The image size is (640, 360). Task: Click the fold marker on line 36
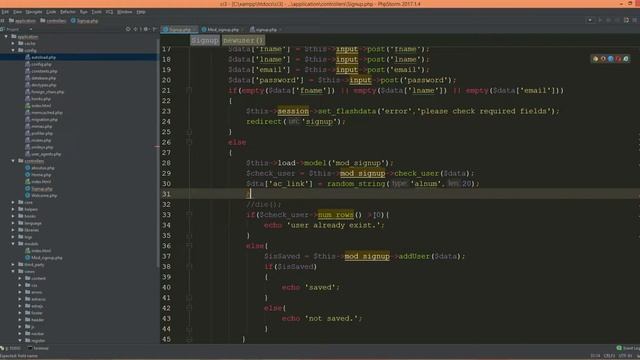[x=189, y=246]
